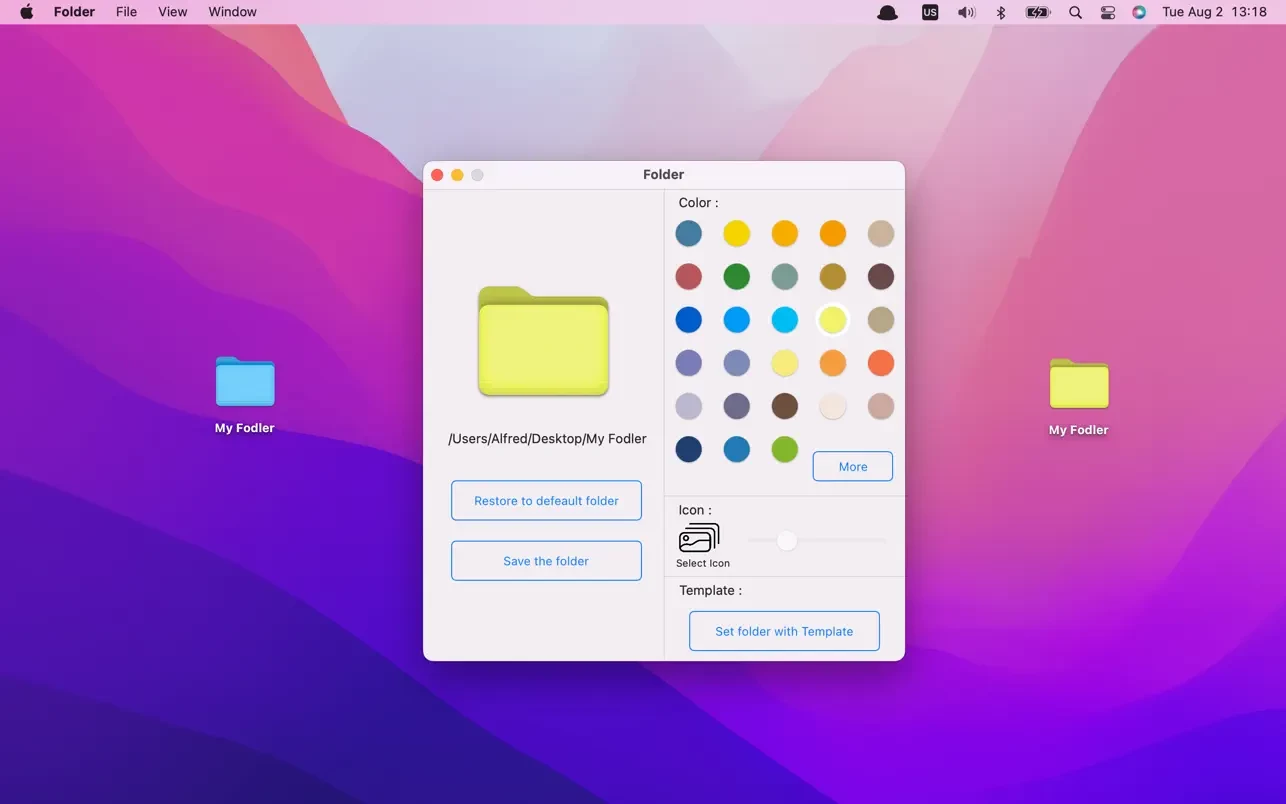This screenshot has height=804, width=1286.
Task: Click the folder path text under the preview
Action: 547,438
